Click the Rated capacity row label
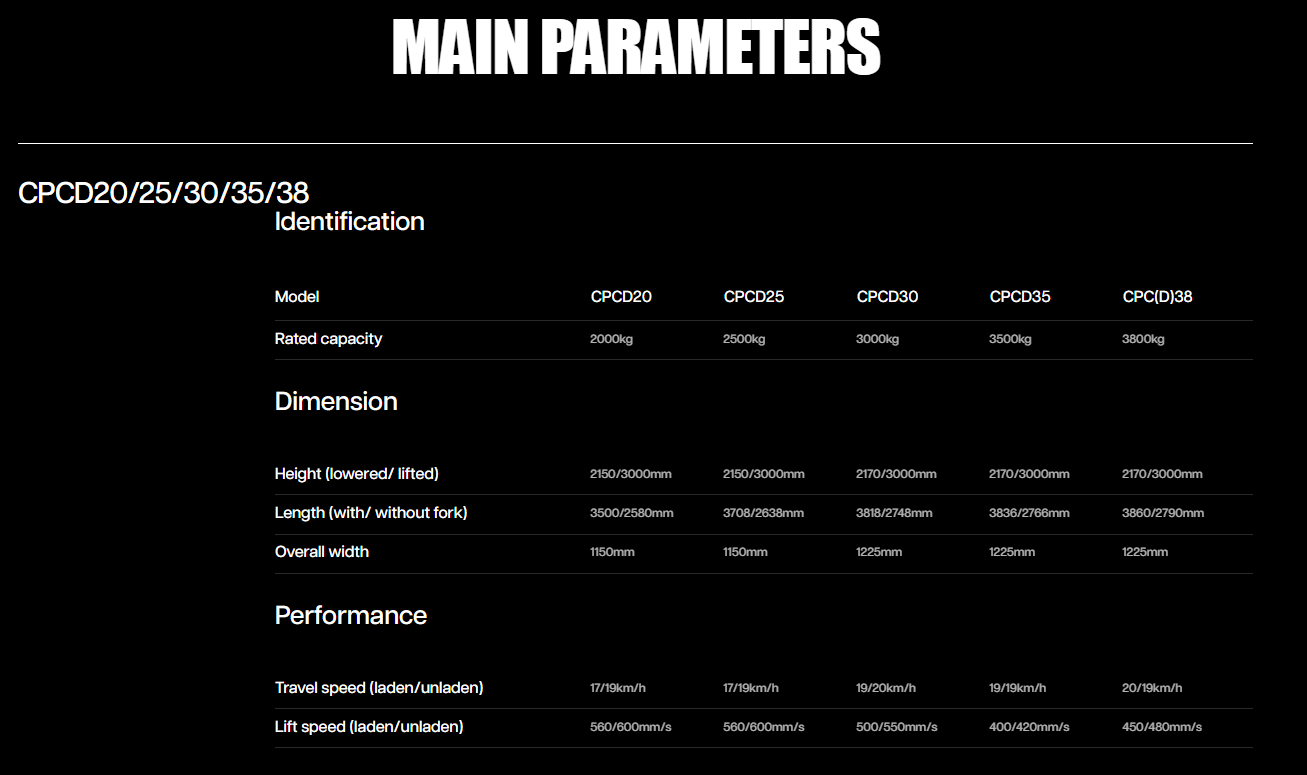This screenshot has height=775, width=1307. (328, 339)
